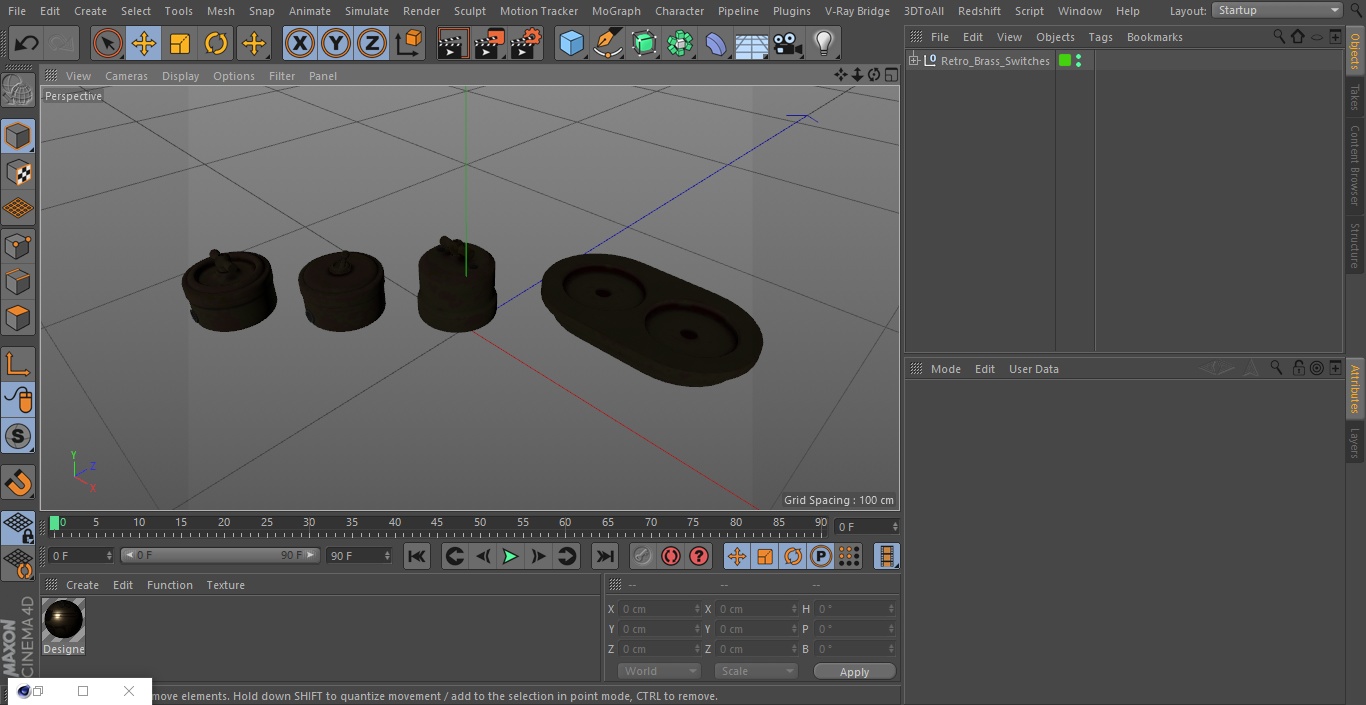Viewport: 1366px width, 705px height.
Task: Click frame 45 on timeline ruler
Action: tap(437, 523)
